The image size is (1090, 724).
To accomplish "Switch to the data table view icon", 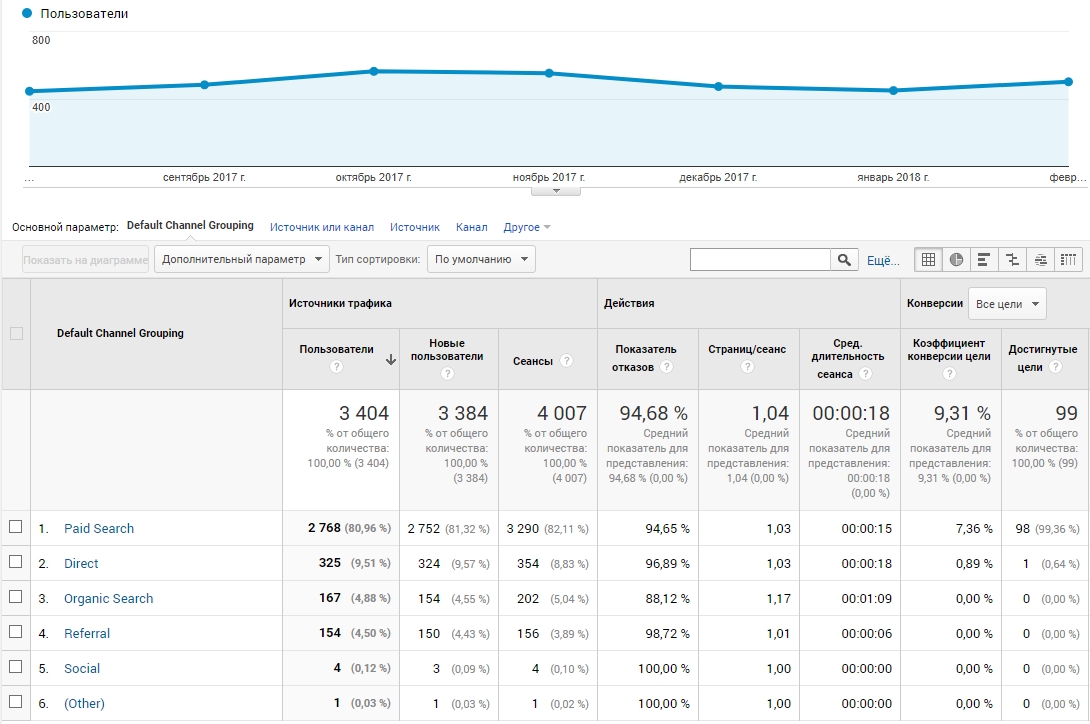I will coord(928,259).
